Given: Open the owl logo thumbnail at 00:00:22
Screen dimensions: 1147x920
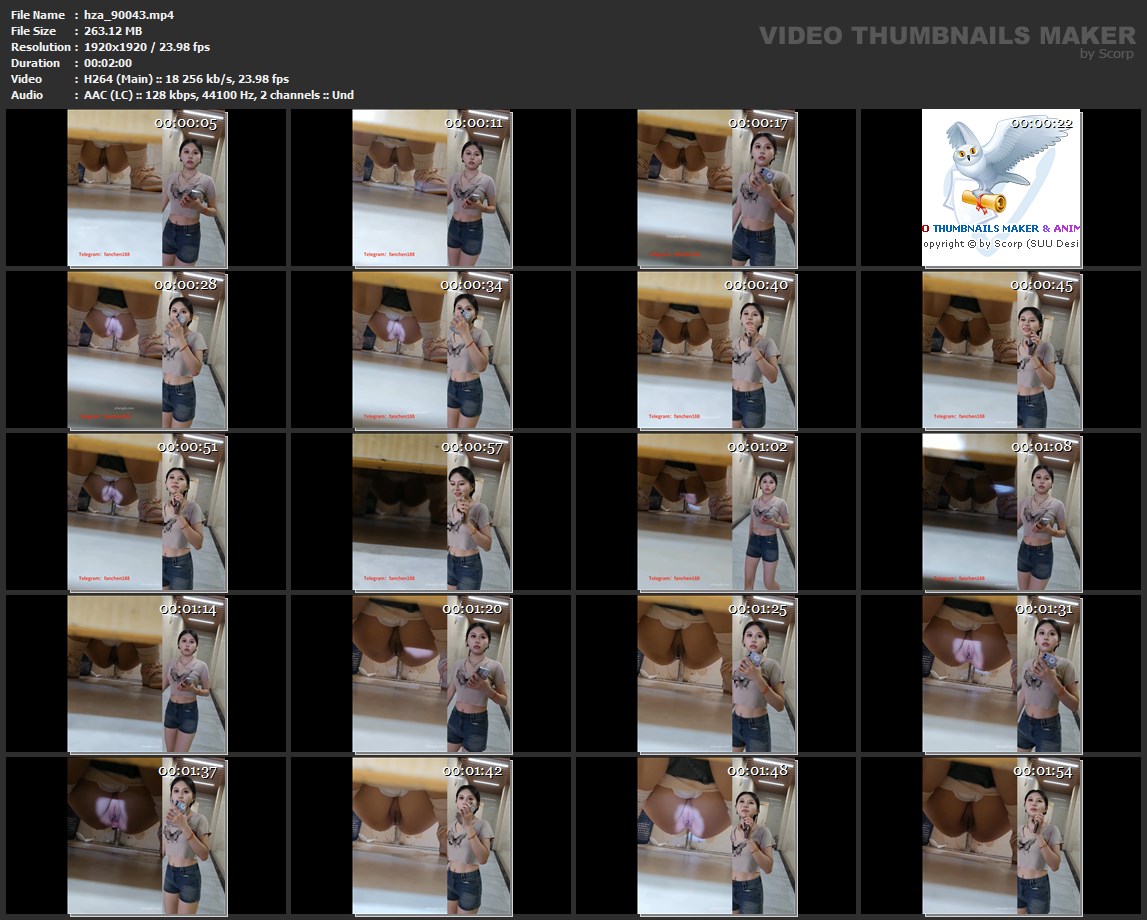Looking at the screenshot, I should click(x=1001, y=188).
